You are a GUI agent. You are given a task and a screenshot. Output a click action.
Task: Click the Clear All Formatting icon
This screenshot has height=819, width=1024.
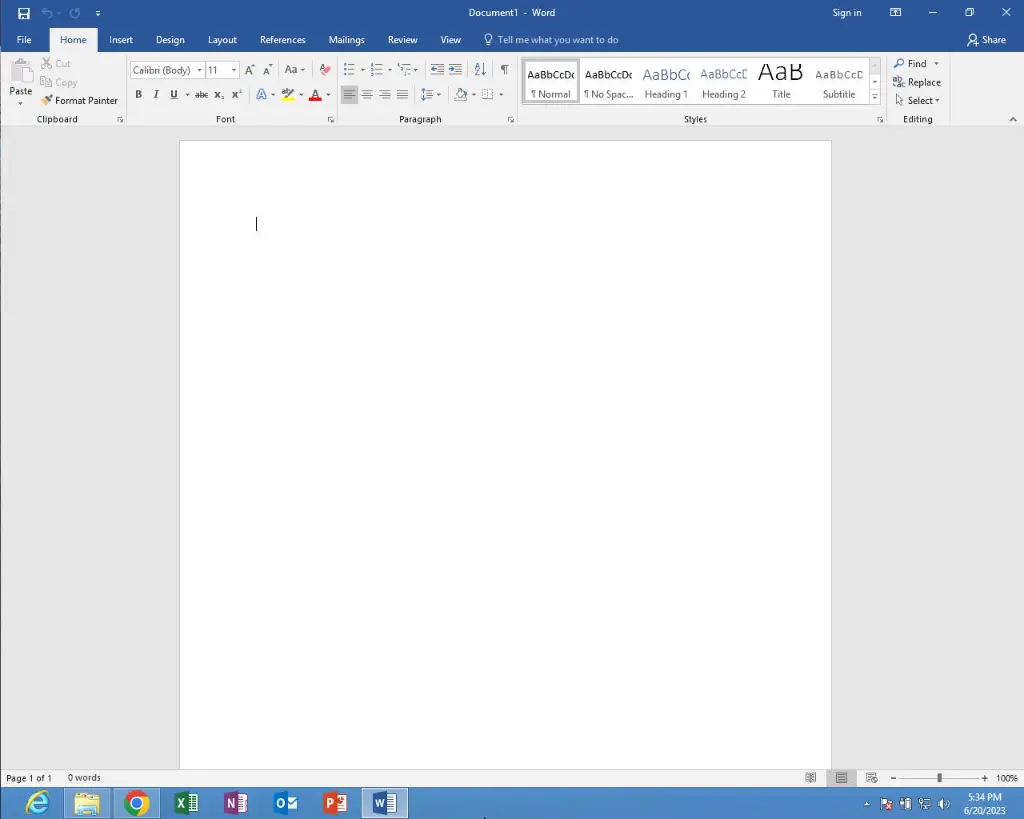coord(324,69)
